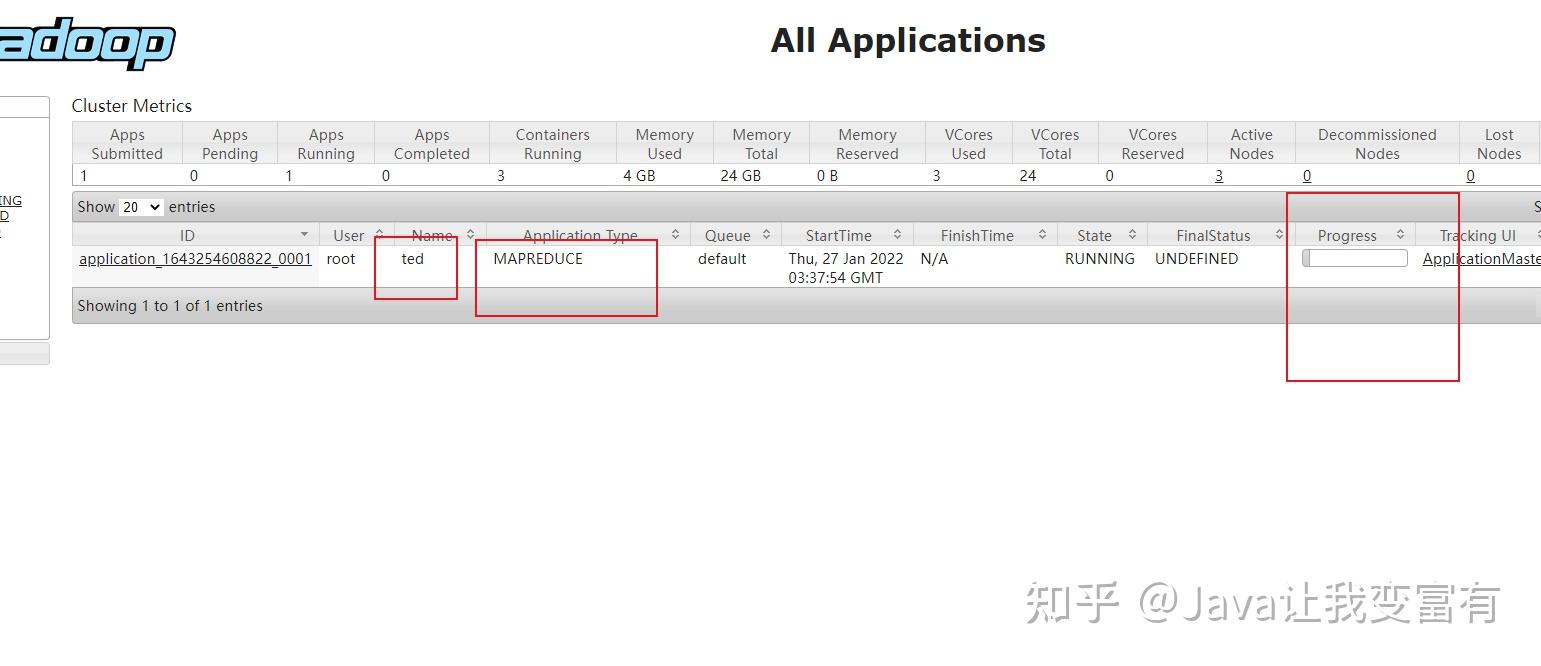Click the Active Nodes count link
This screenshot has height=666, width=1541.
coord(1219,175)
